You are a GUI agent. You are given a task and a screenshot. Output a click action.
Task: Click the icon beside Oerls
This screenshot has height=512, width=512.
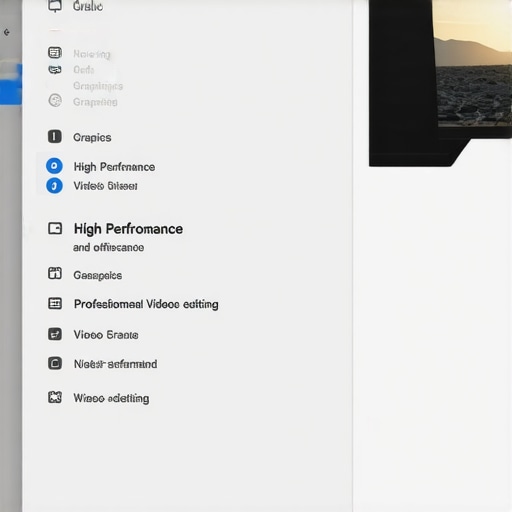pos(55,70)
